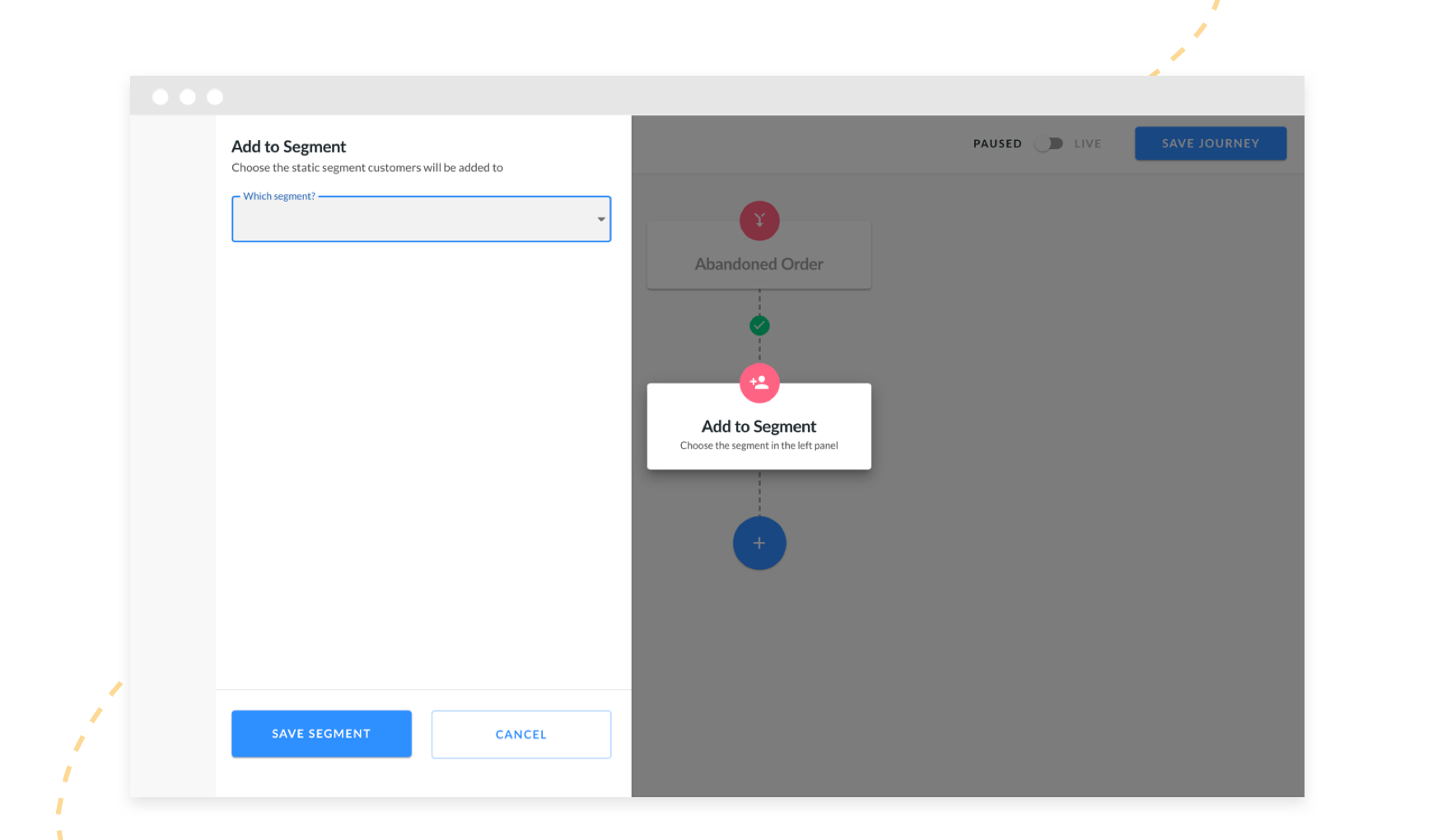Click second window control dot in title bar
The width and height of the screenshot is (1433, 840).
click(188, 97)
